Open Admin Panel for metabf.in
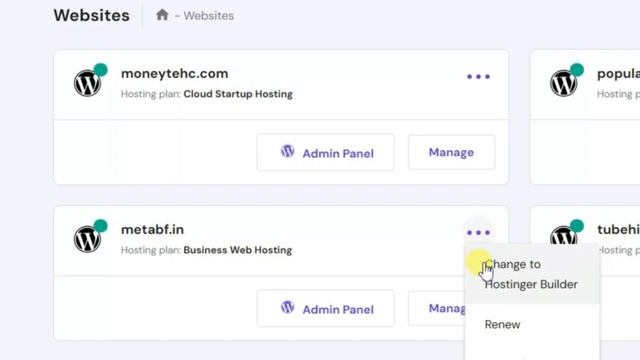This screenshot has height=360, width=640. (x=325, y=309)
